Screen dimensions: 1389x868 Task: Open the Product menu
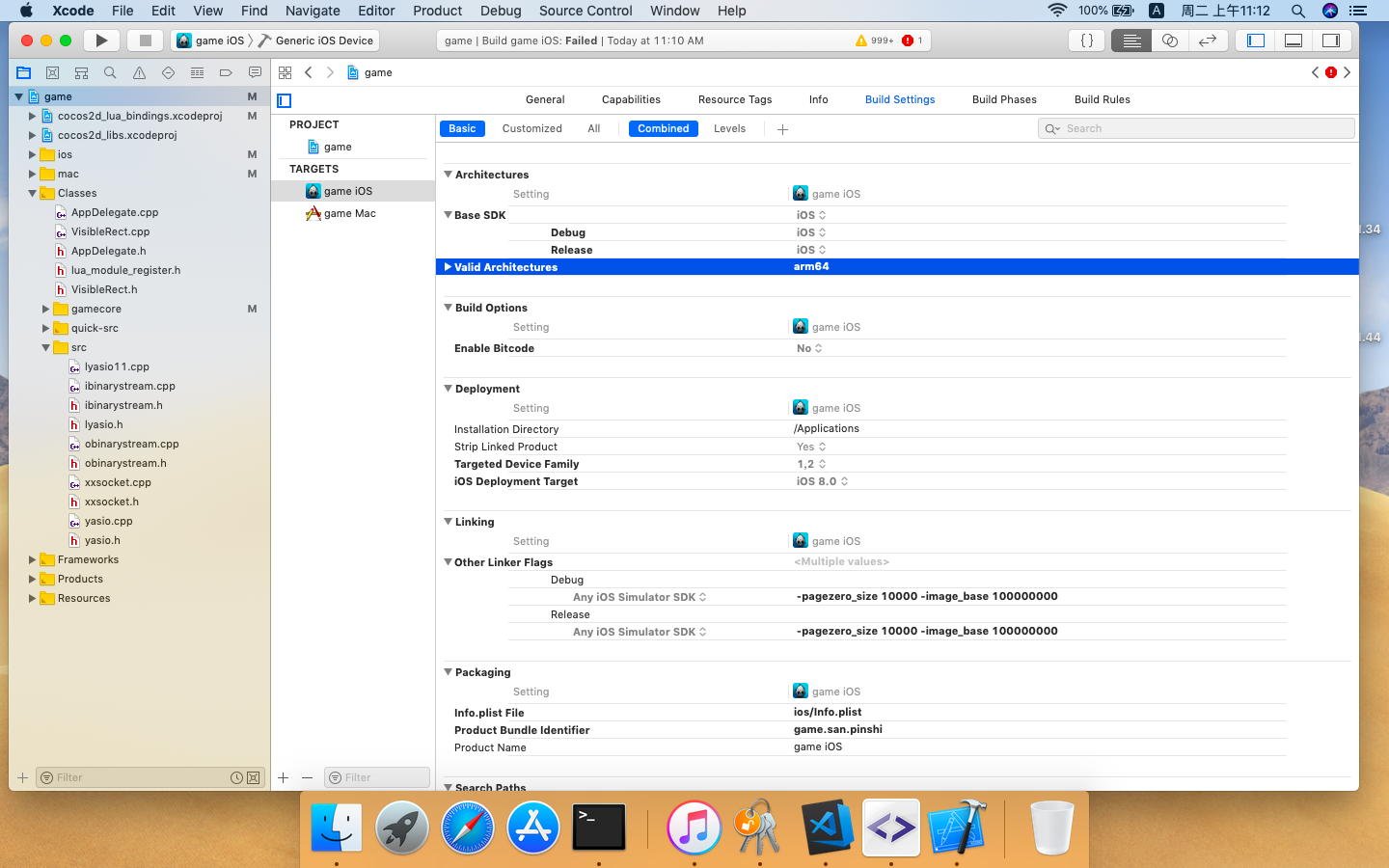click(x=437, y=11)
